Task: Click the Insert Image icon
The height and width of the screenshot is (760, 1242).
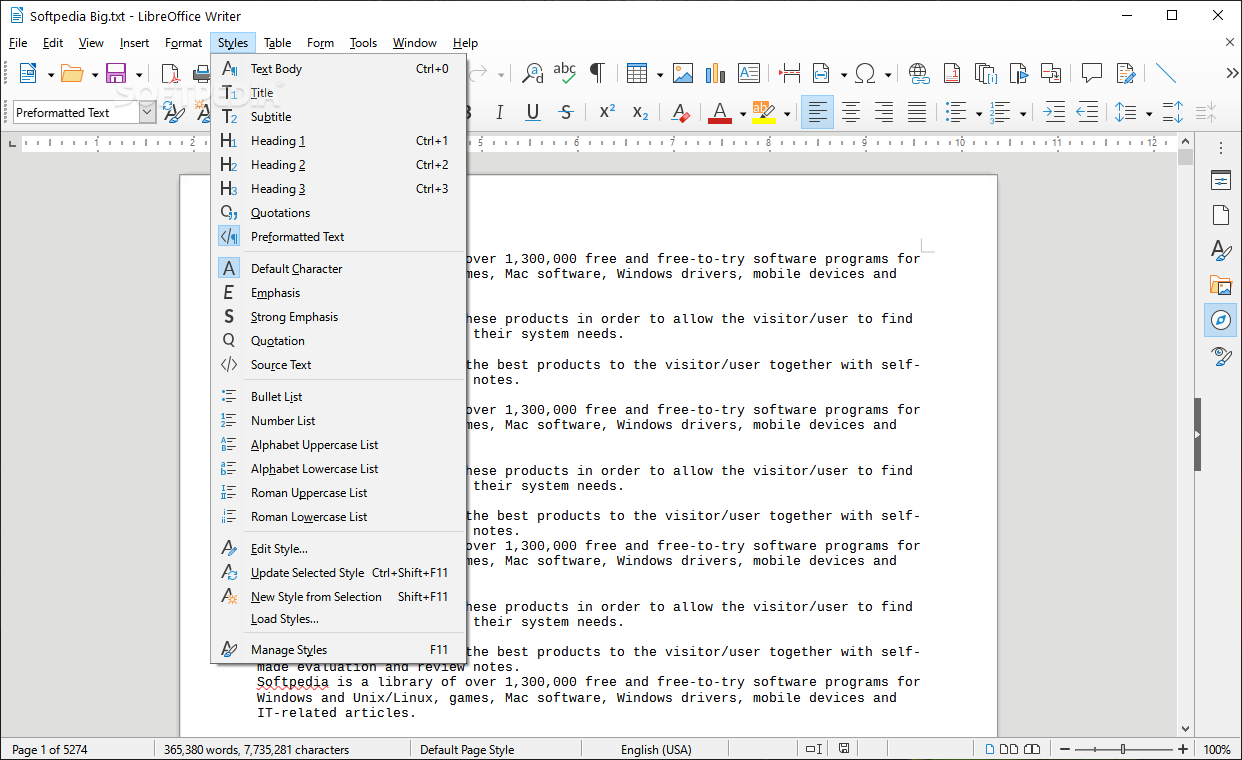Action: [683, 73]
